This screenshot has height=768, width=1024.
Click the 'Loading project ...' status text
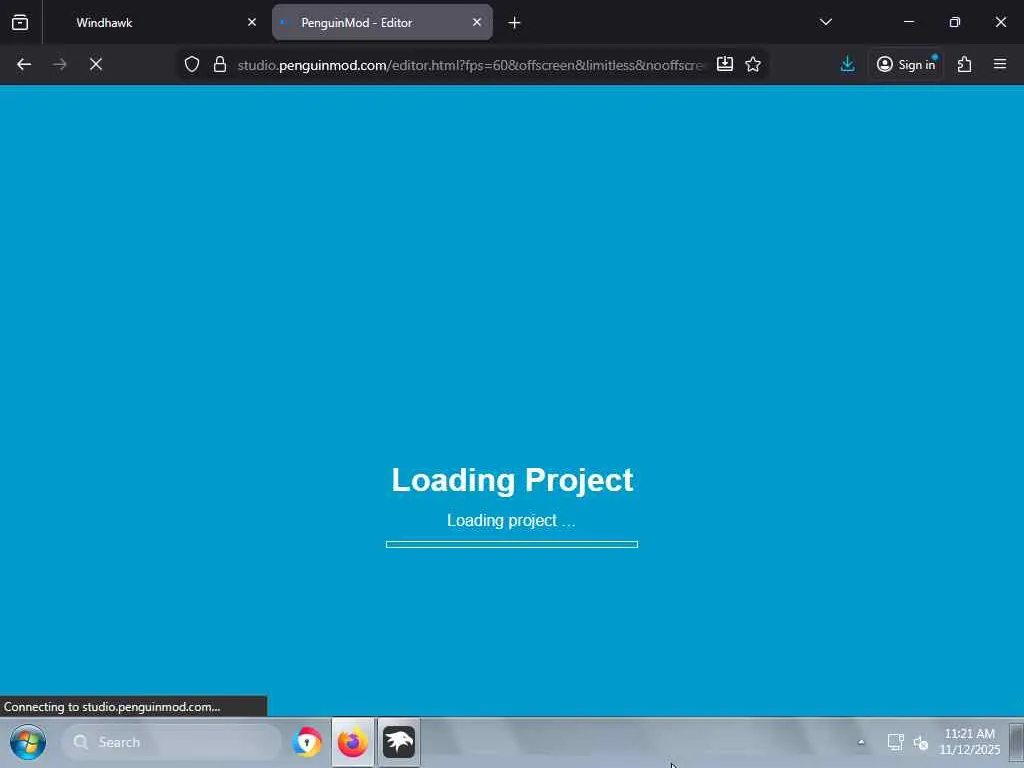click(511, 520)
